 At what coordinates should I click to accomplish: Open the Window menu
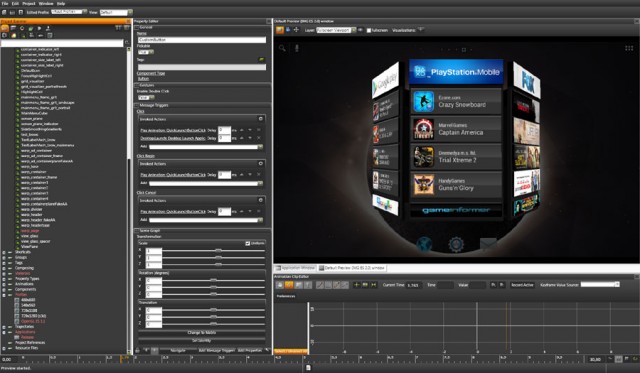[x=46, y=3]
